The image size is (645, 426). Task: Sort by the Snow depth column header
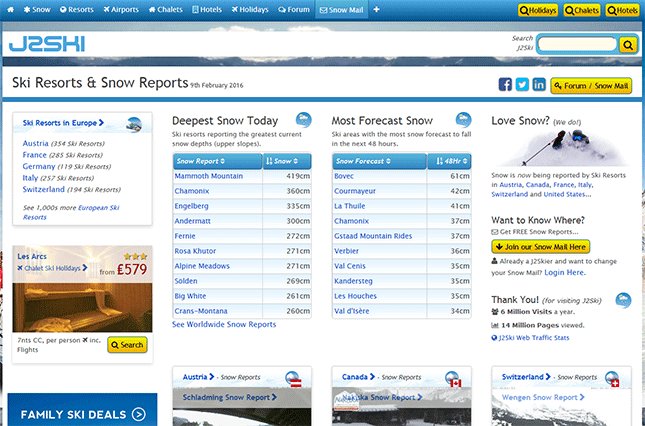(x=287, y=161)
